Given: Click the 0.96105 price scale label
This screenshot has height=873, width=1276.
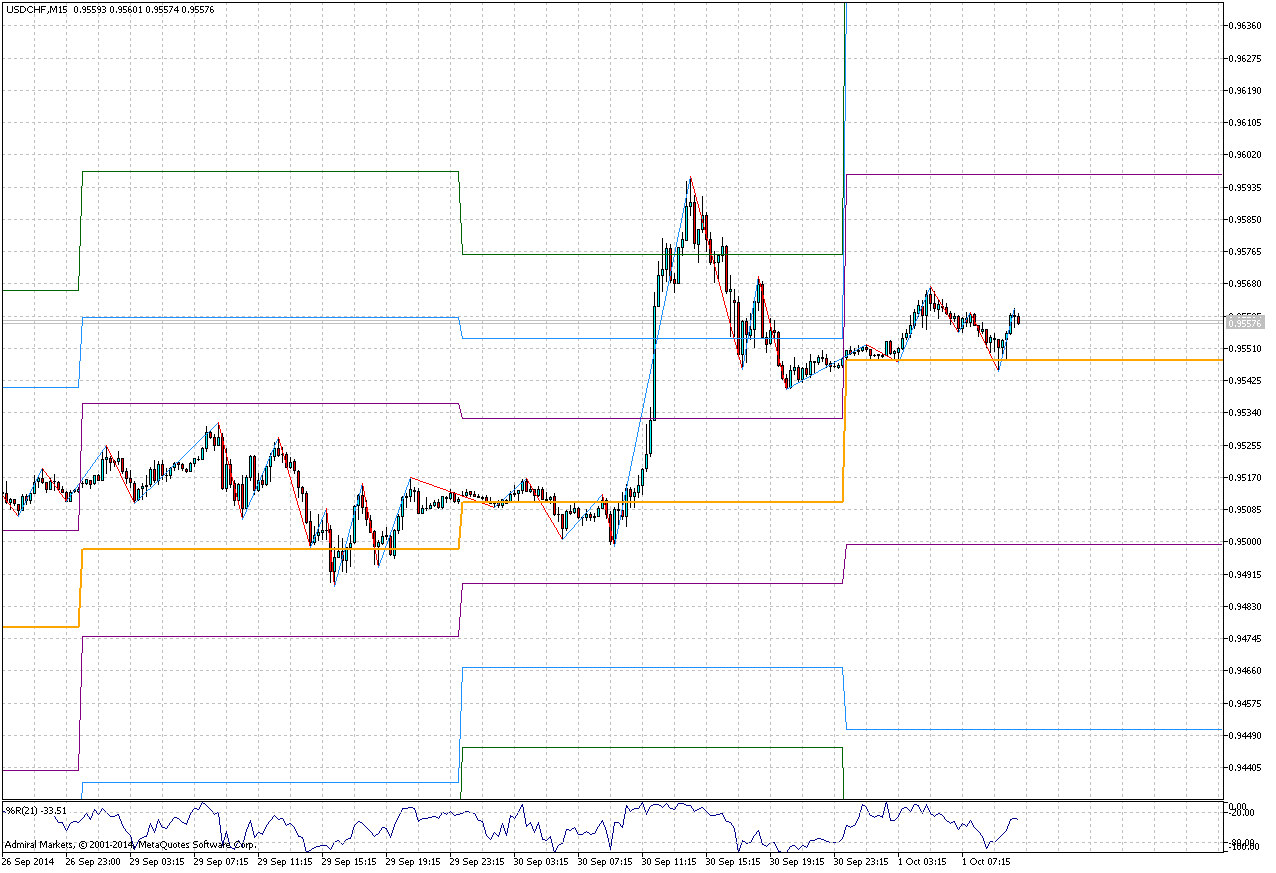Looking at the screenshot, I should coord(1246,123).
